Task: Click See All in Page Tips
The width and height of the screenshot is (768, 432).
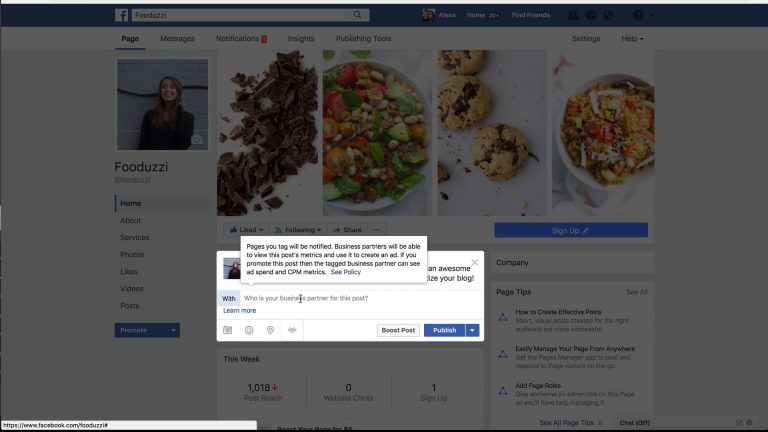Action: (637, 292)
